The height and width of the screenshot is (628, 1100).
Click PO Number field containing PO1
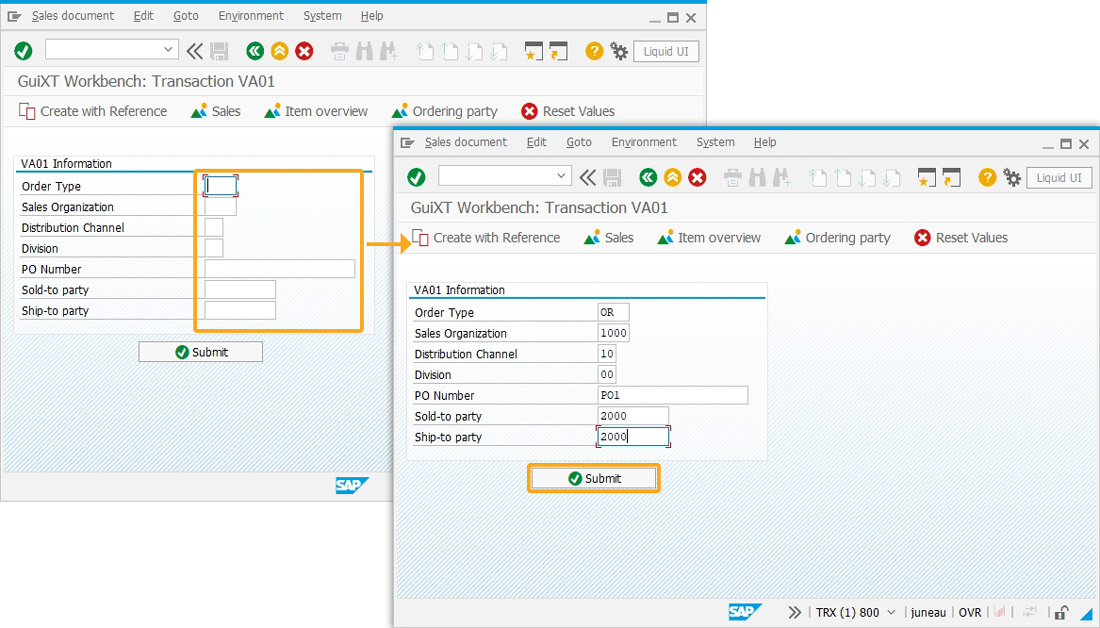(673, 395)
